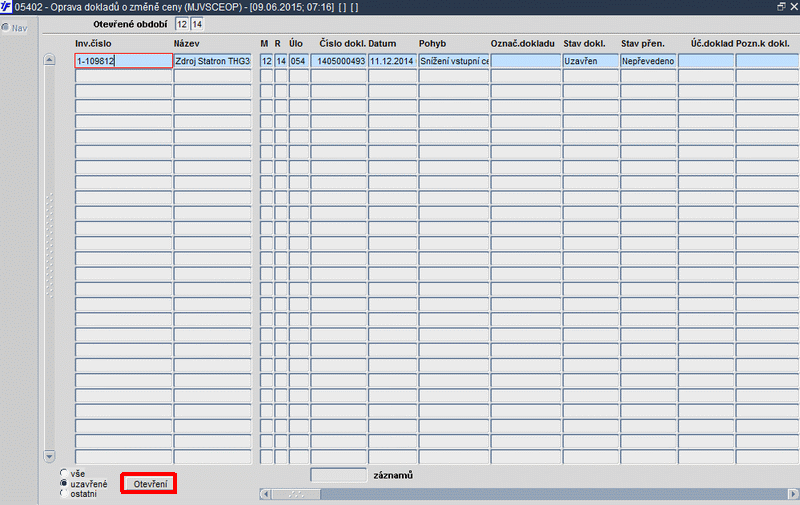Click the empty Označ.dokladu field in first row
This screenshot has height=505, width=800.
pos(526,61)
